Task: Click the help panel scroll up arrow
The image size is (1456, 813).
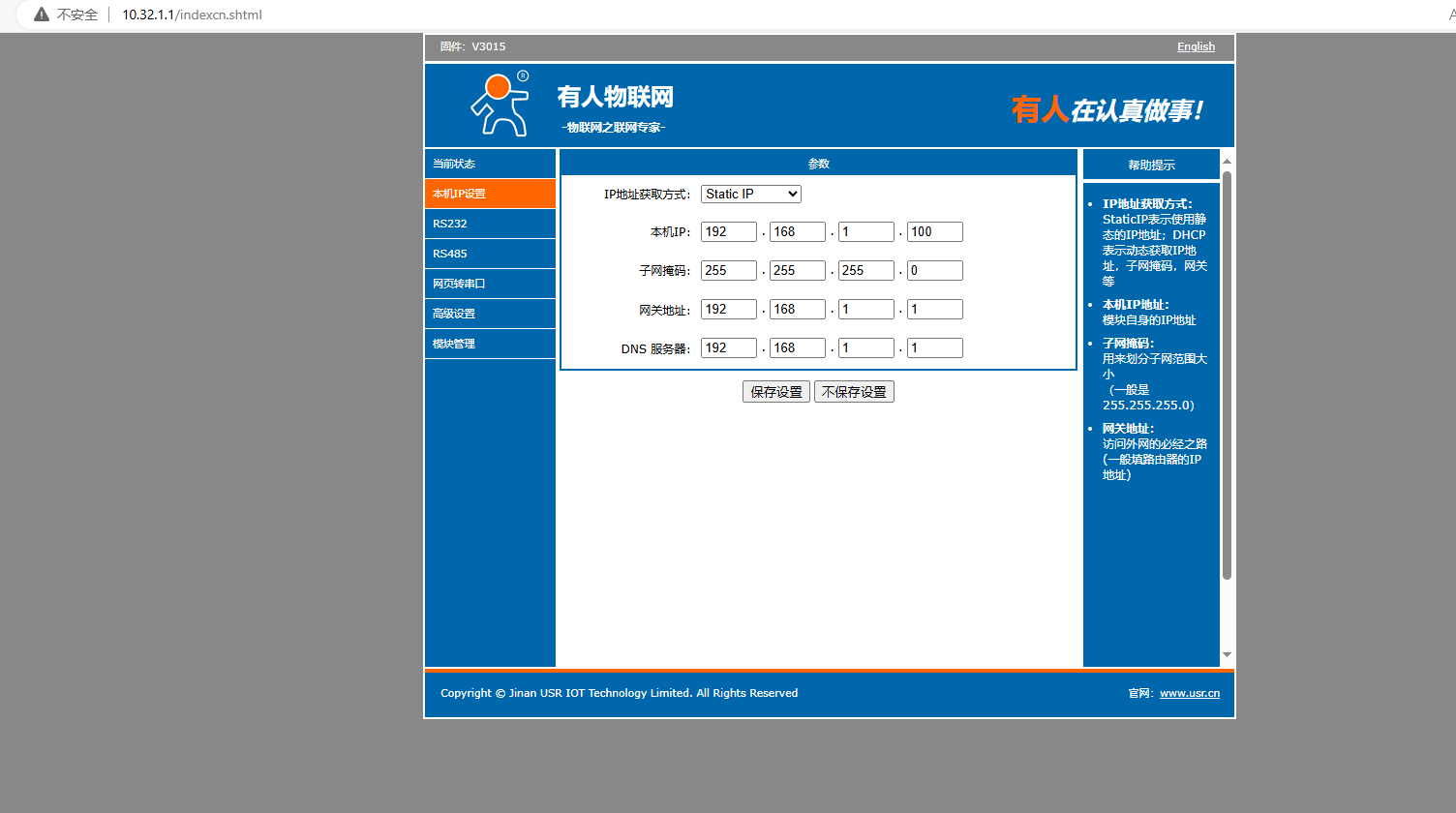Action: tap(1227, 162)
